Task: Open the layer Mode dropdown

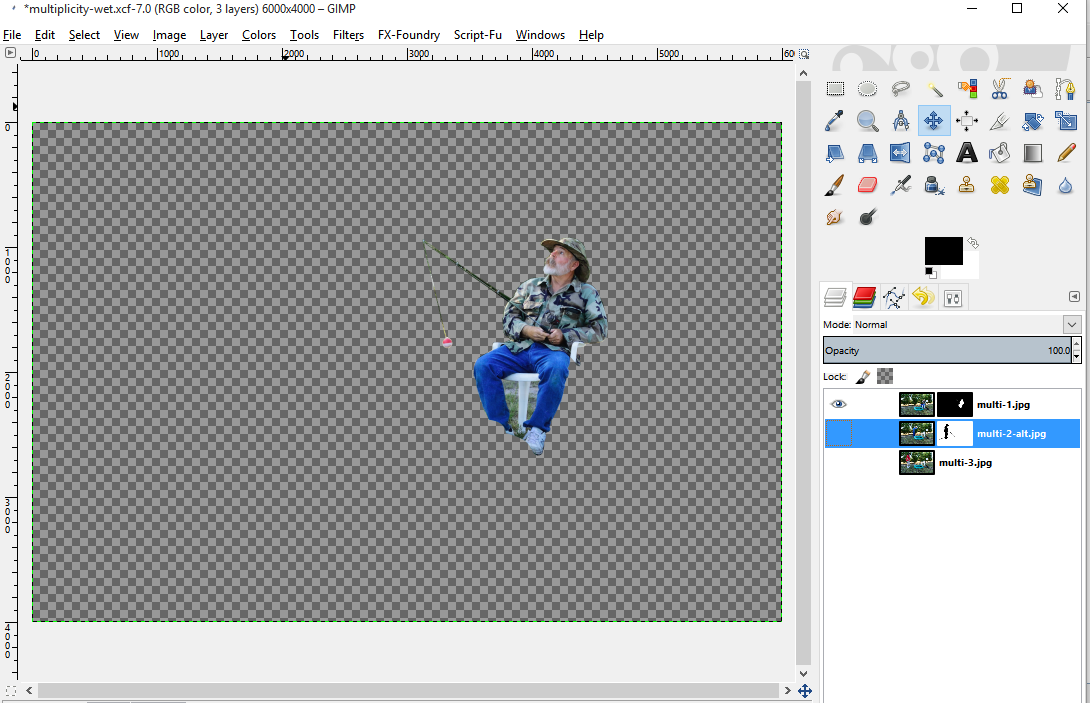Action: [1072, 324]
